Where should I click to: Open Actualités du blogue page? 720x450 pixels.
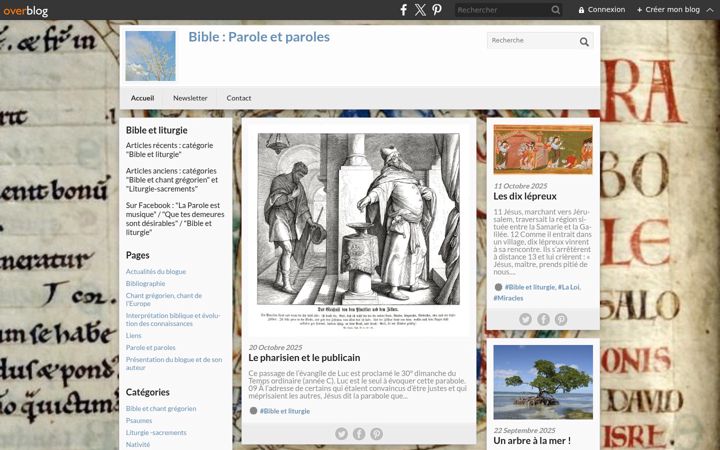tap(156, 271)
